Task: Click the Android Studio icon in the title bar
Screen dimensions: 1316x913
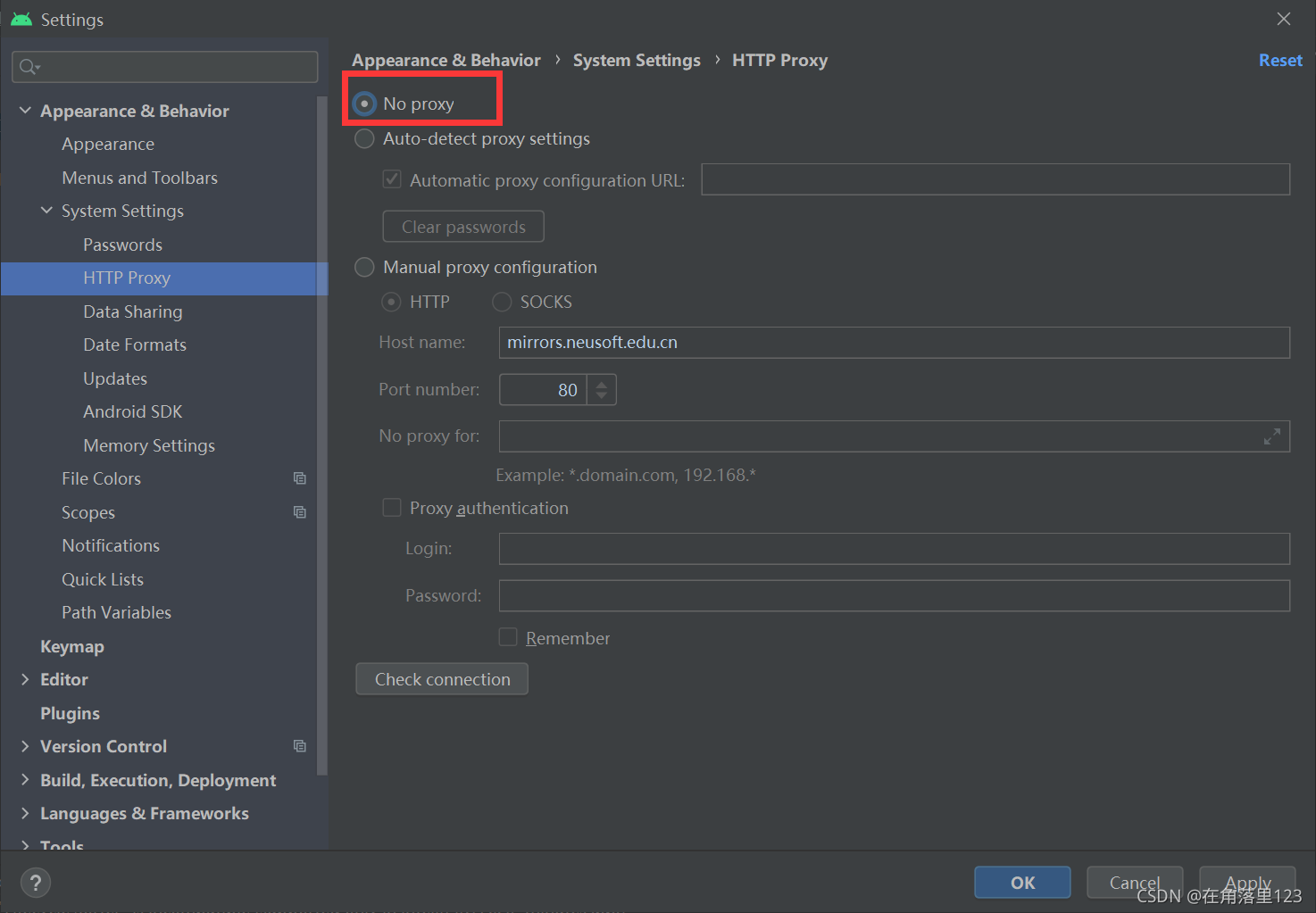Action: (x=20, y=18)
